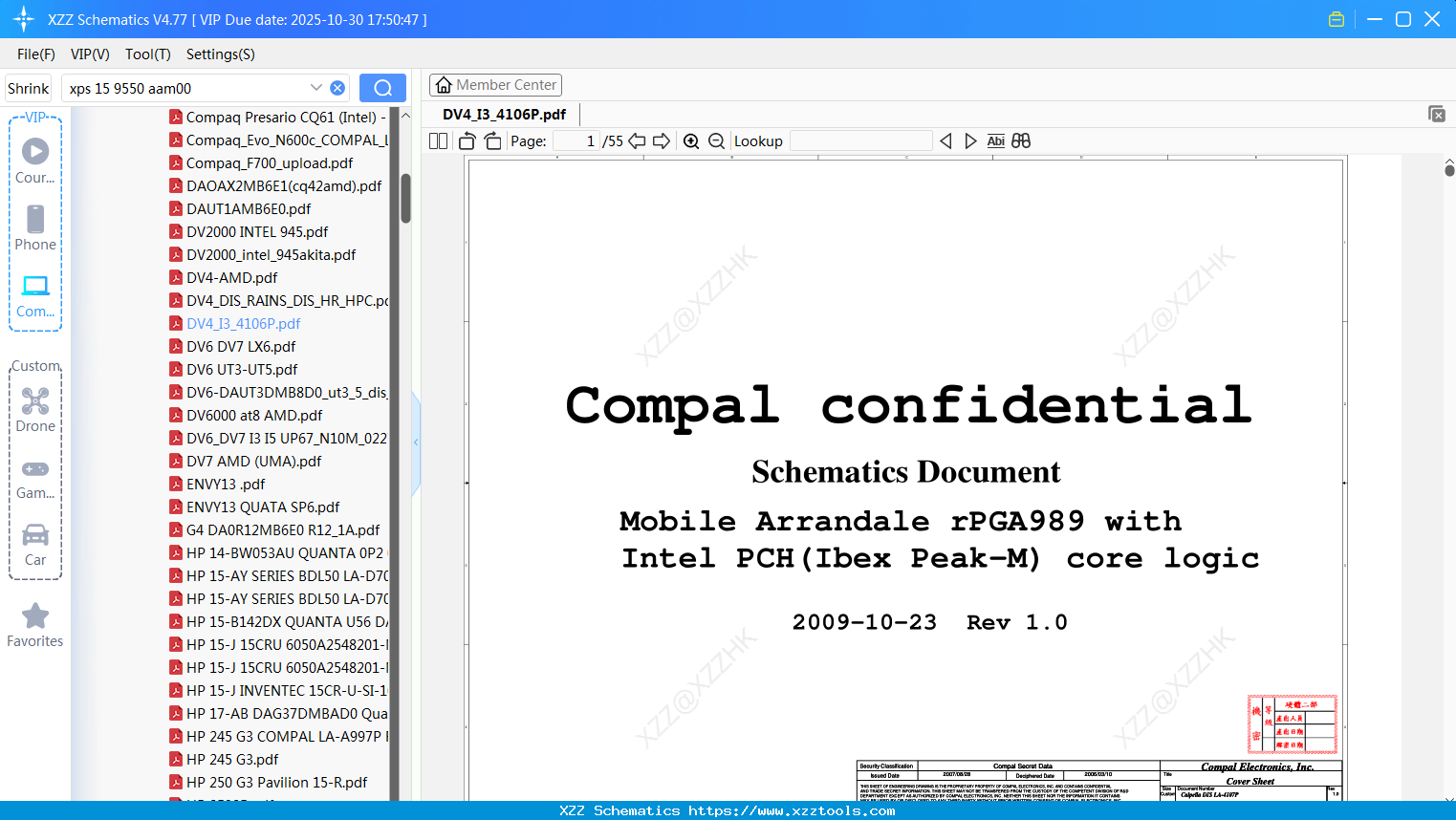This screenshot has height=820, width=1456.
Task: Clear the search box text
Action: point(337,88)
